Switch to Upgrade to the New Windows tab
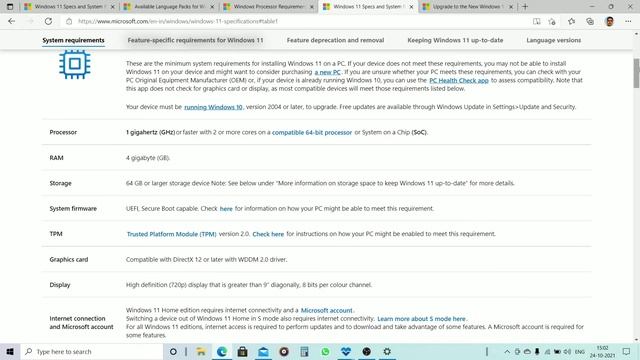Viewport: 640px width, 360px height. tap(468, 7)
